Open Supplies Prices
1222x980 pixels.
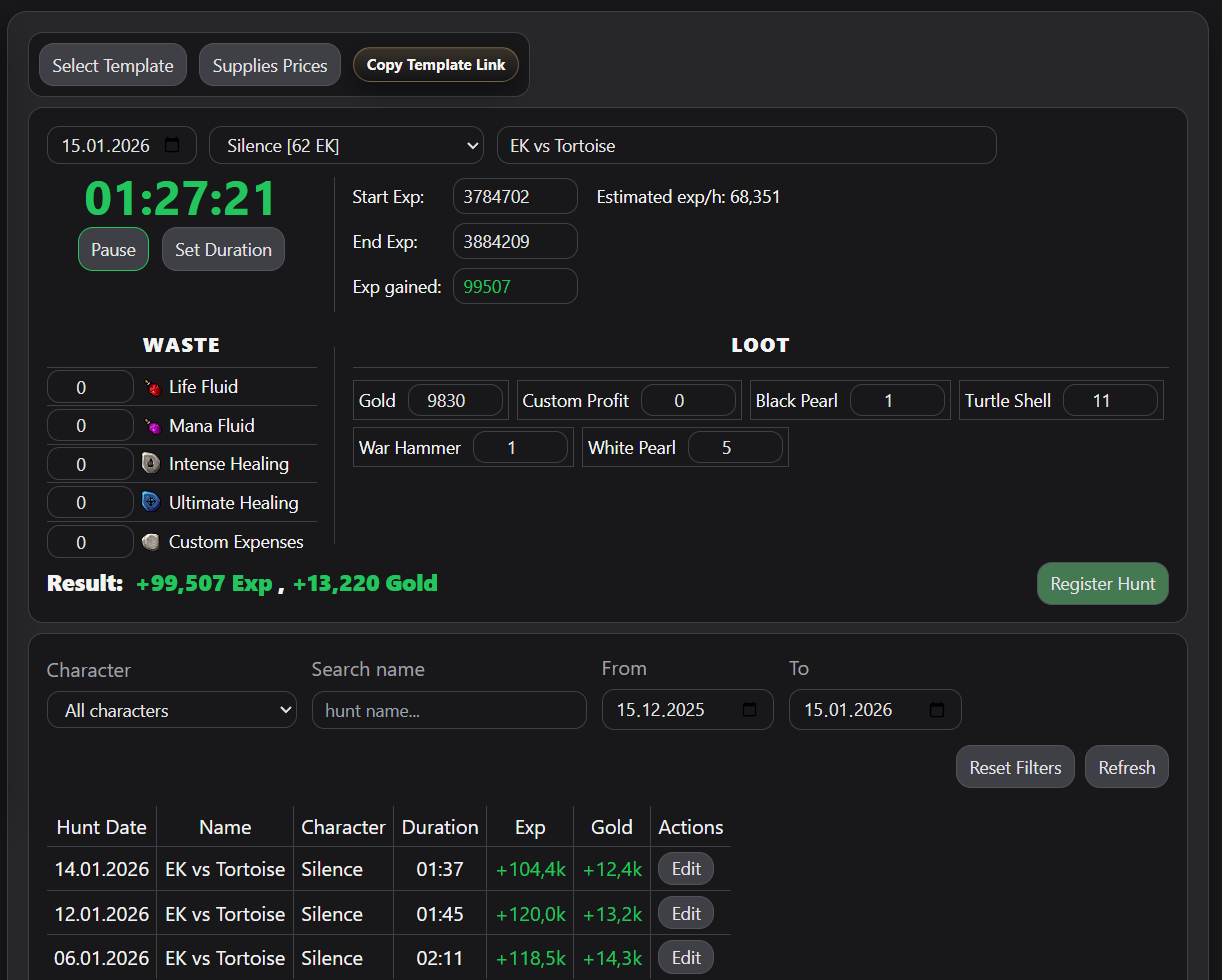coord(270,66)
